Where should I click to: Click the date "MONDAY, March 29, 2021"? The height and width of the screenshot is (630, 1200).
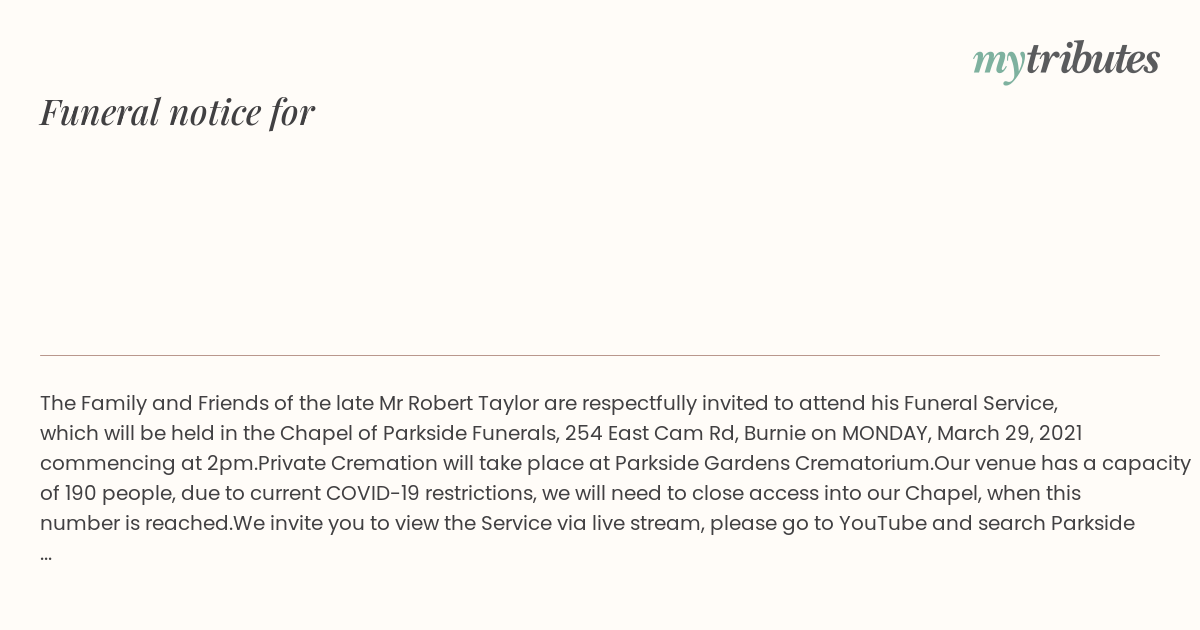[962, 434]
